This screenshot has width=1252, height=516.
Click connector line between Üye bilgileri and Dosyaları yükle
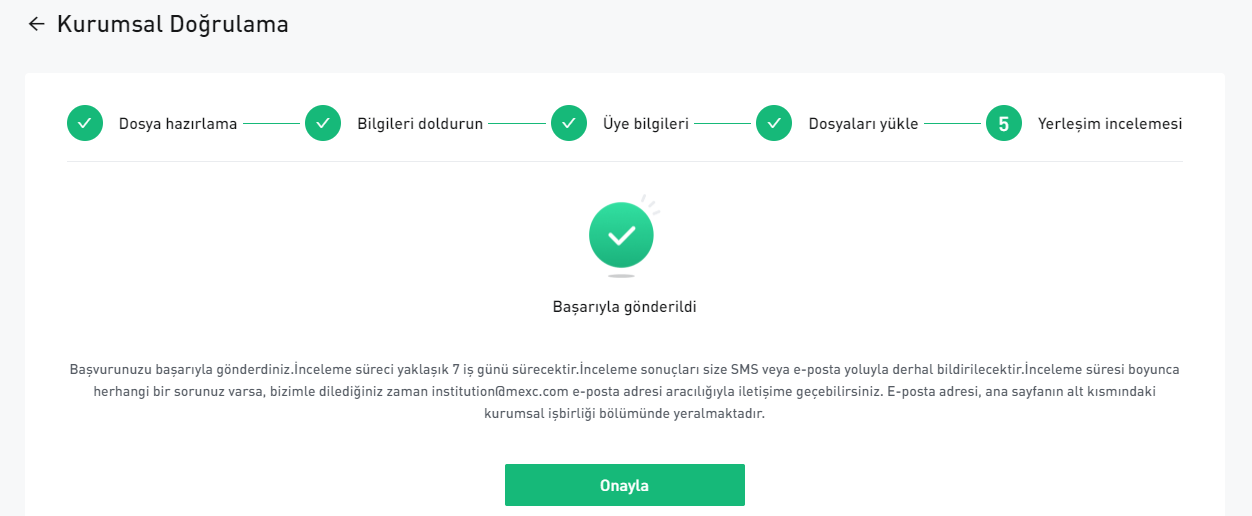(x=722, y=124)
